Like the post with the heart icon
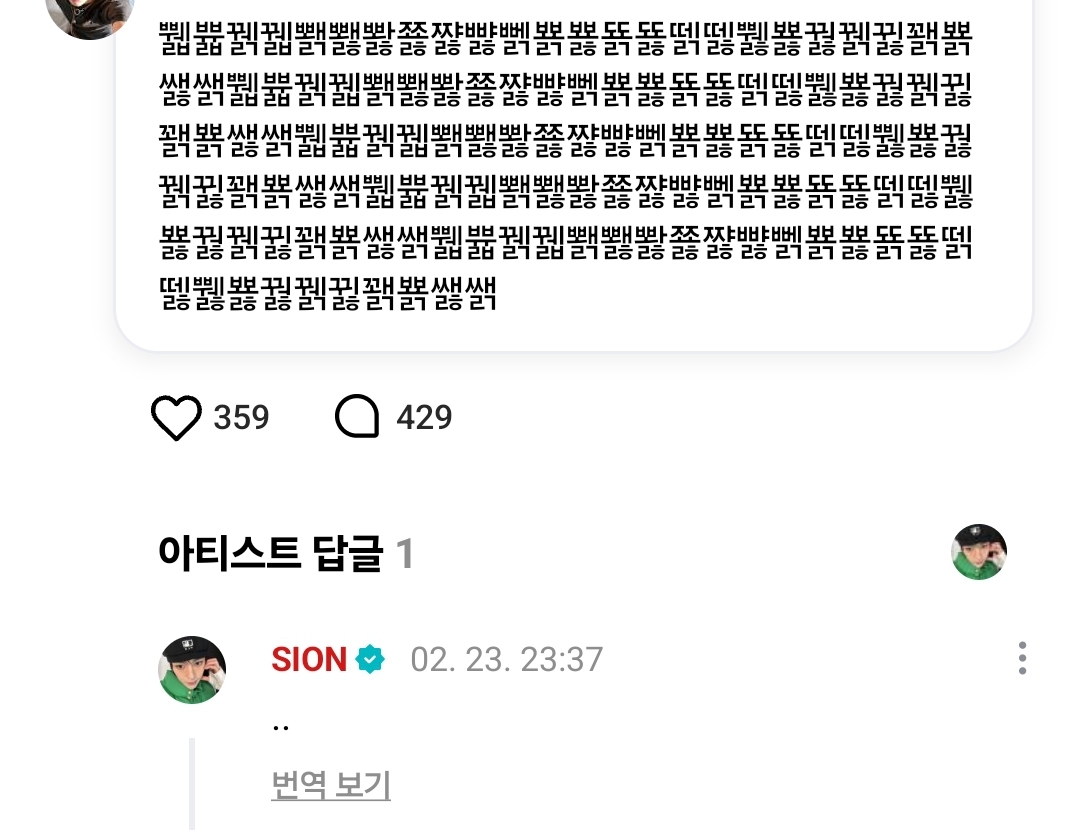 (176, 417)
